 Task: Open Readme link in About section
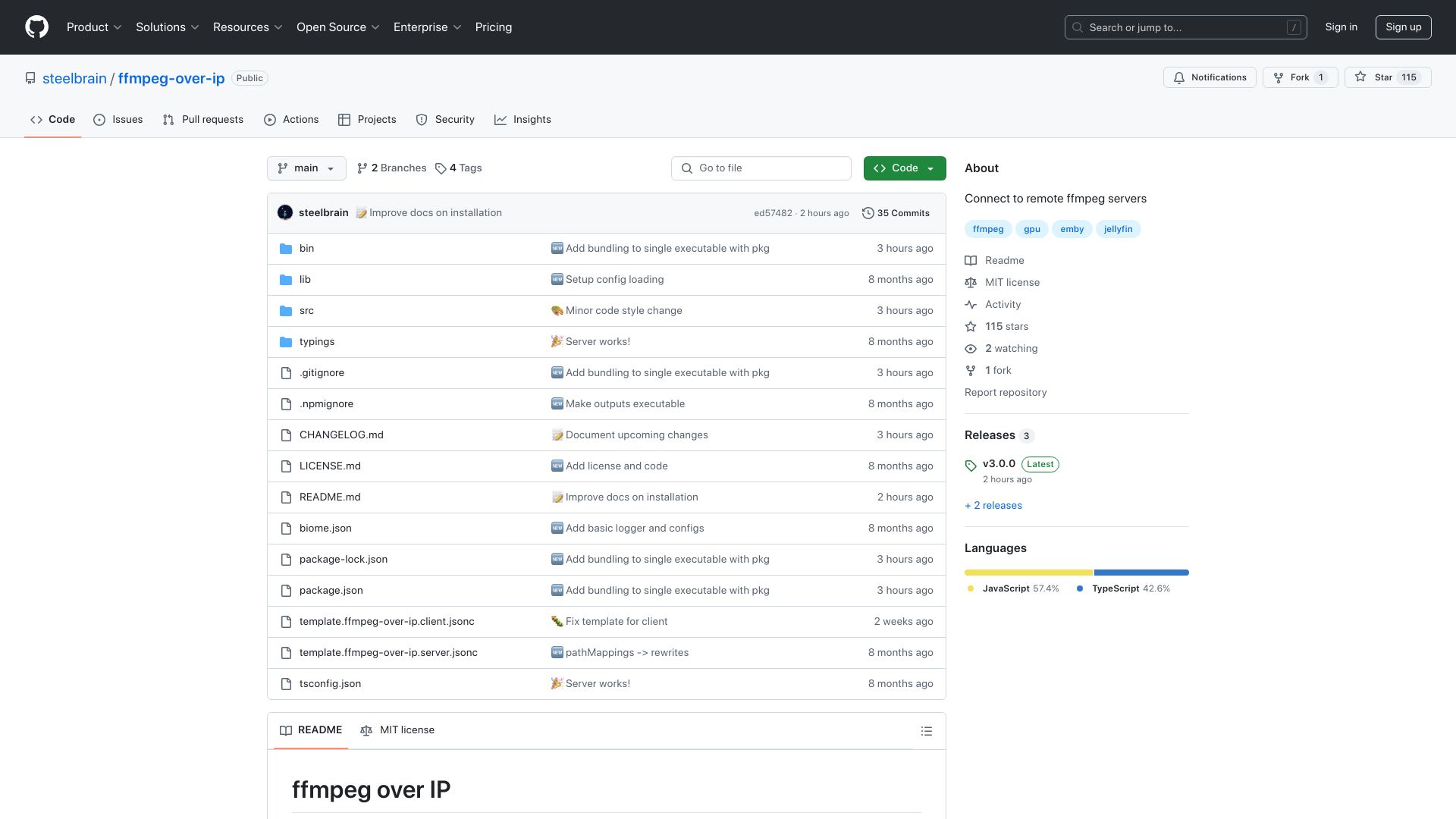coord(1004,261)
